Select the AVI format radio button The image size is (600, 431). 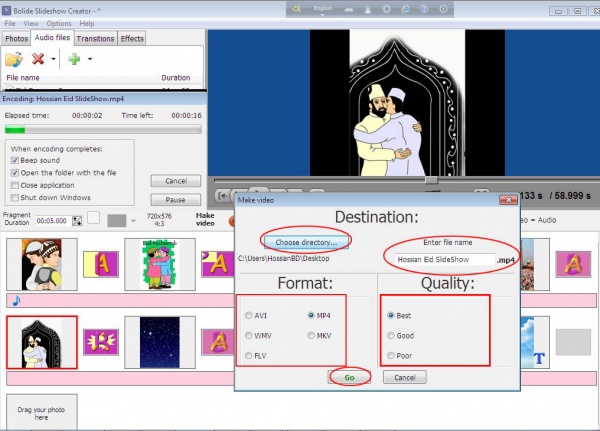[x=249, y=315]
